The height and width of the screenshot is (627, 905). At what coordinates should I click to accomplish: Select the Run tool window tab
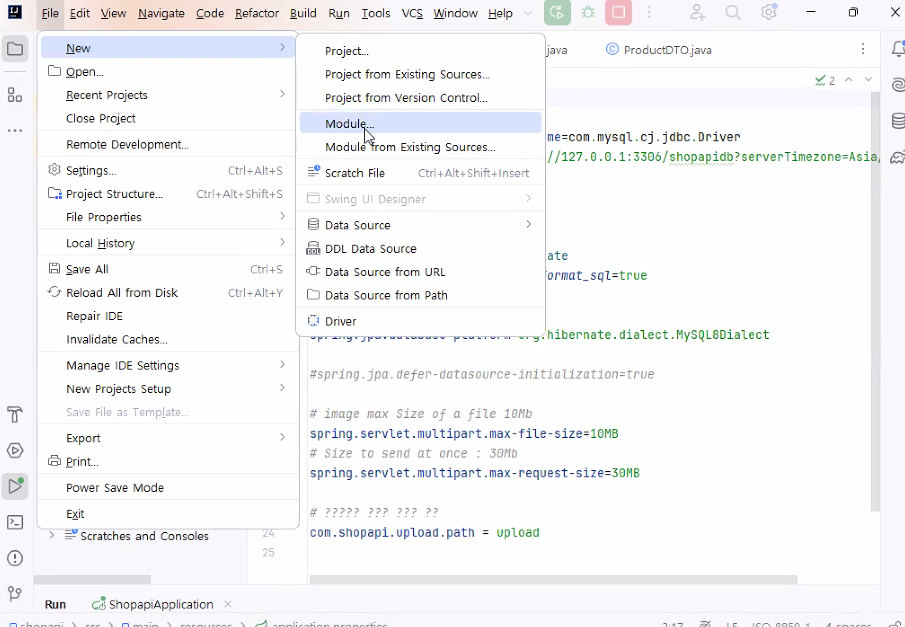tap(55, 604)
